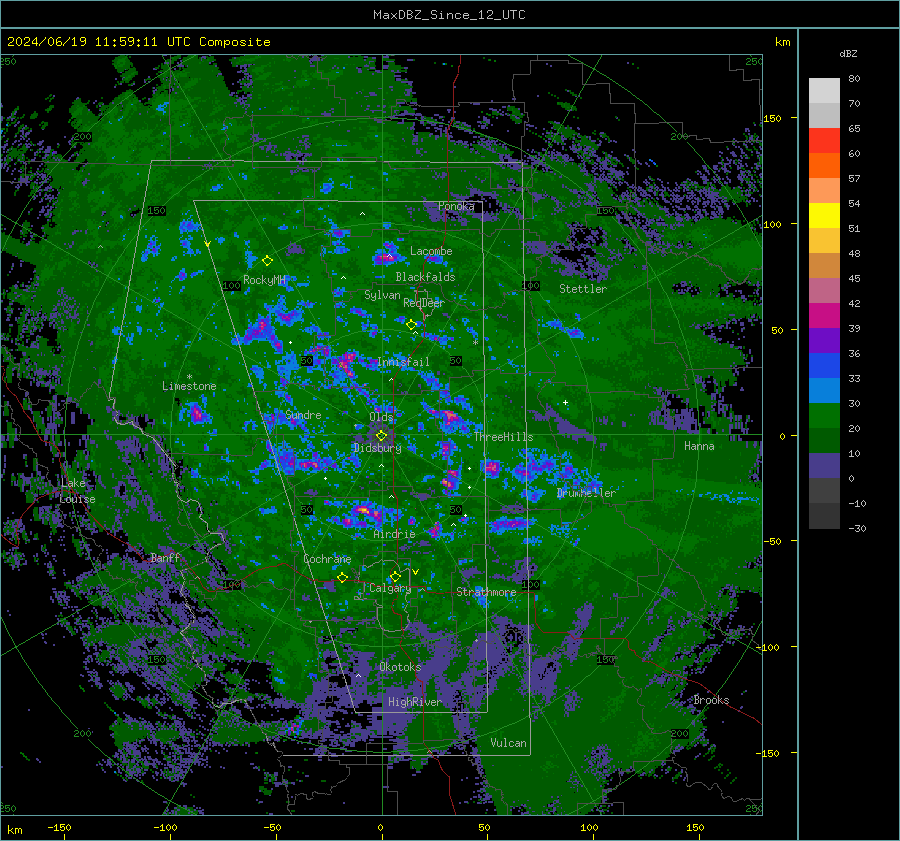Pick the light green 20-30 dBZ legend swatch

tap(824, 416)
